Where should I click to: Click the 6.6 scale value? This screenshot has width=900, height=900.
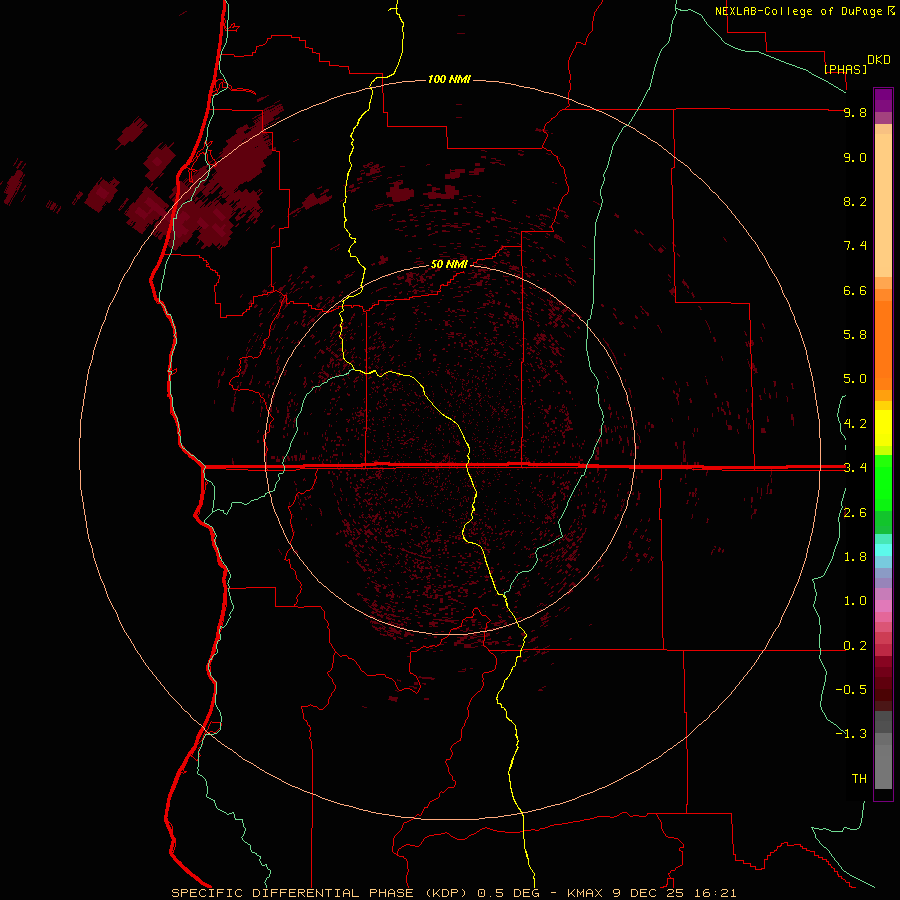click(x=855, y=290)
